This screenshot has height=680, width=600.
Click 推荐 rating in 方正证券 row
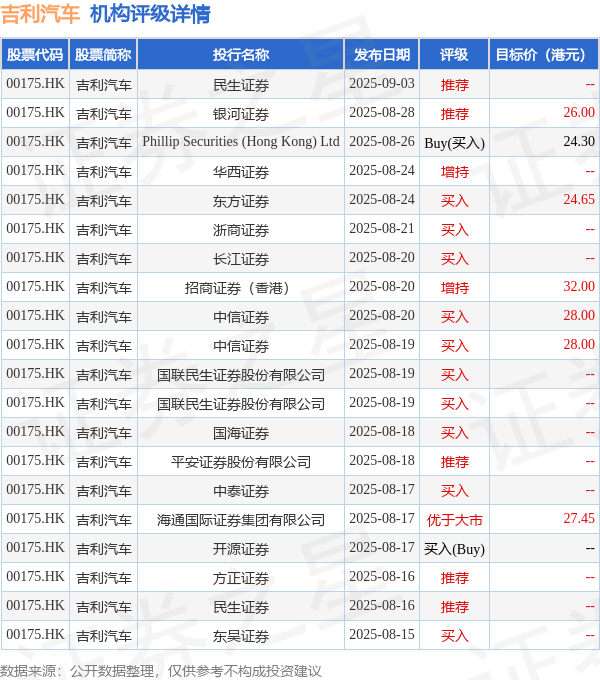click(x=454, y=578)
